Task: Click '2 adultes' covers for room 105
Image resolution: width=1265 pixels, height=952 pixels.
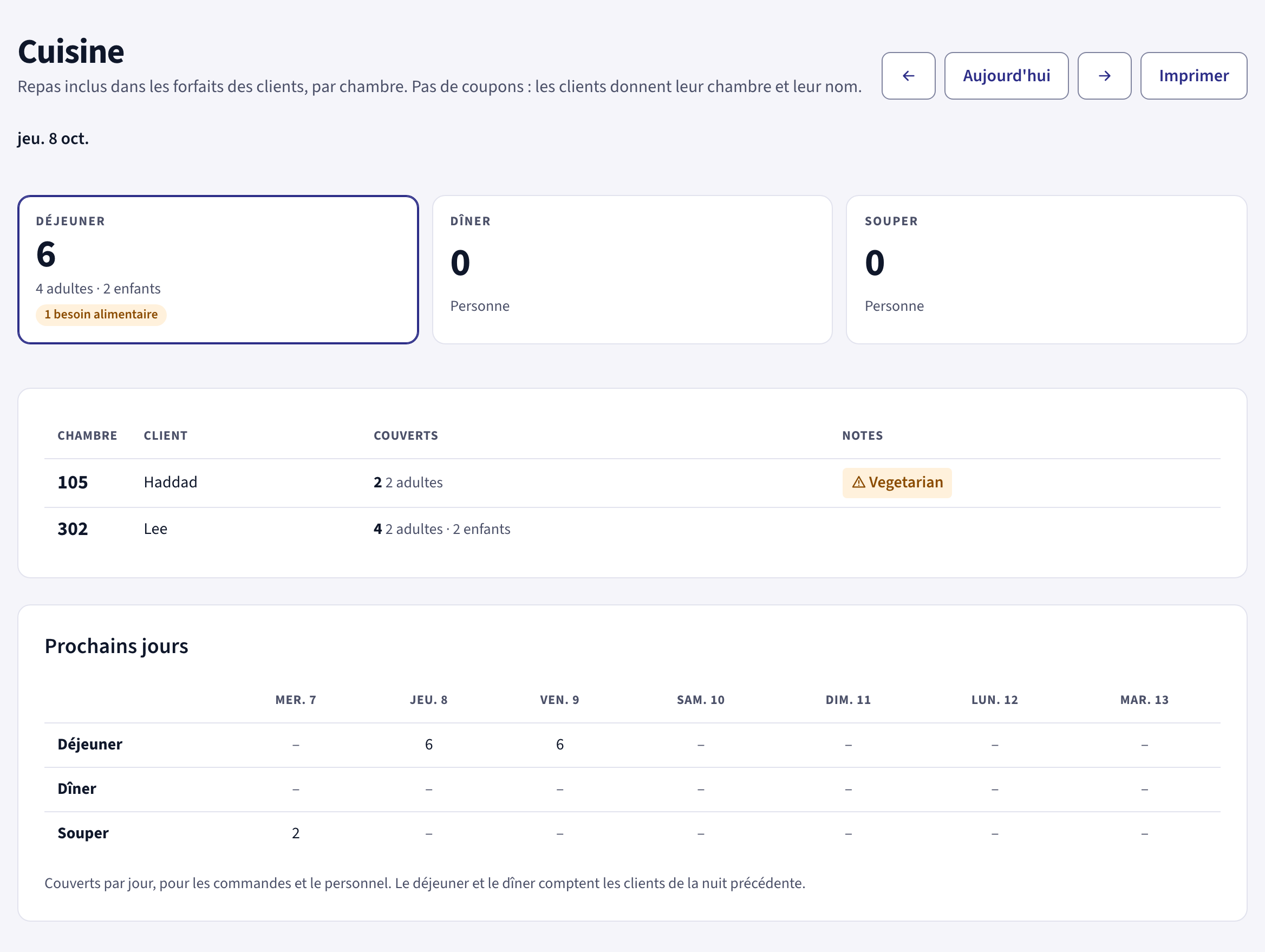Action: (x=414, y=482)
